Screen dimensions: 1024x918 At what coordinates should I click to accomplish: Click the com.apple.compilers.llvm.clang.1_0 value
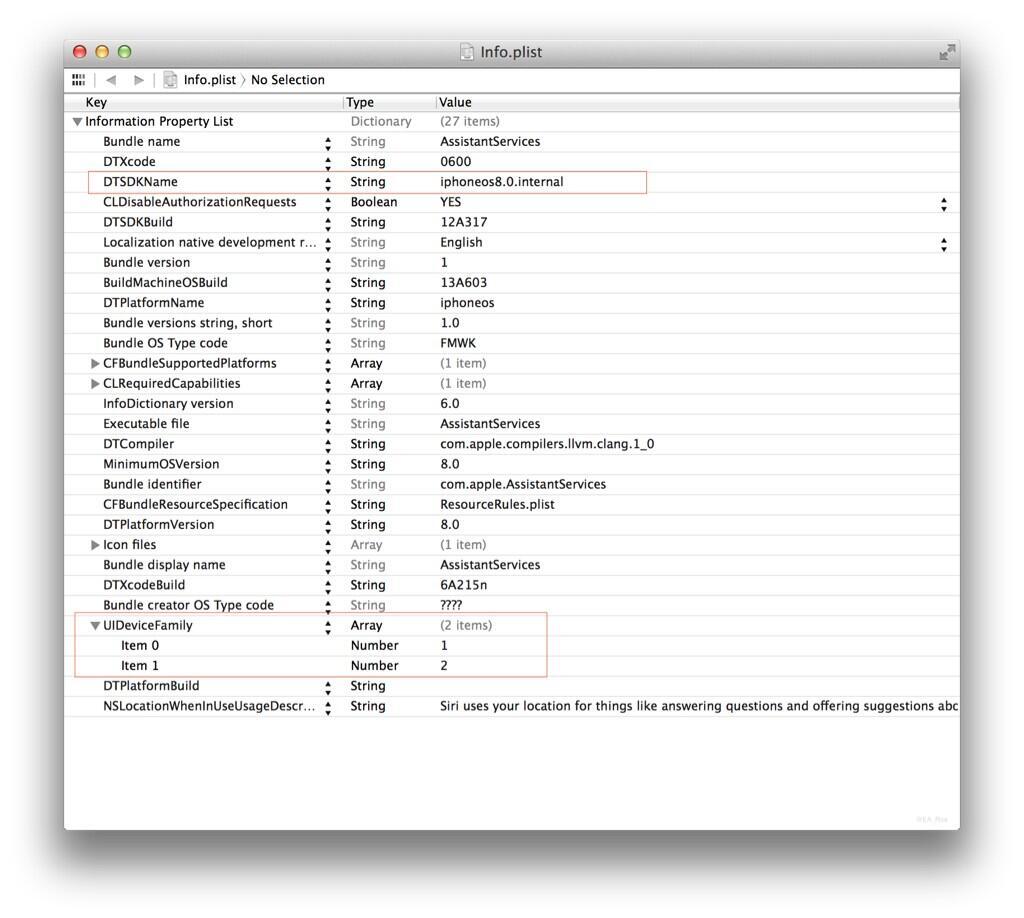point(547,444)
